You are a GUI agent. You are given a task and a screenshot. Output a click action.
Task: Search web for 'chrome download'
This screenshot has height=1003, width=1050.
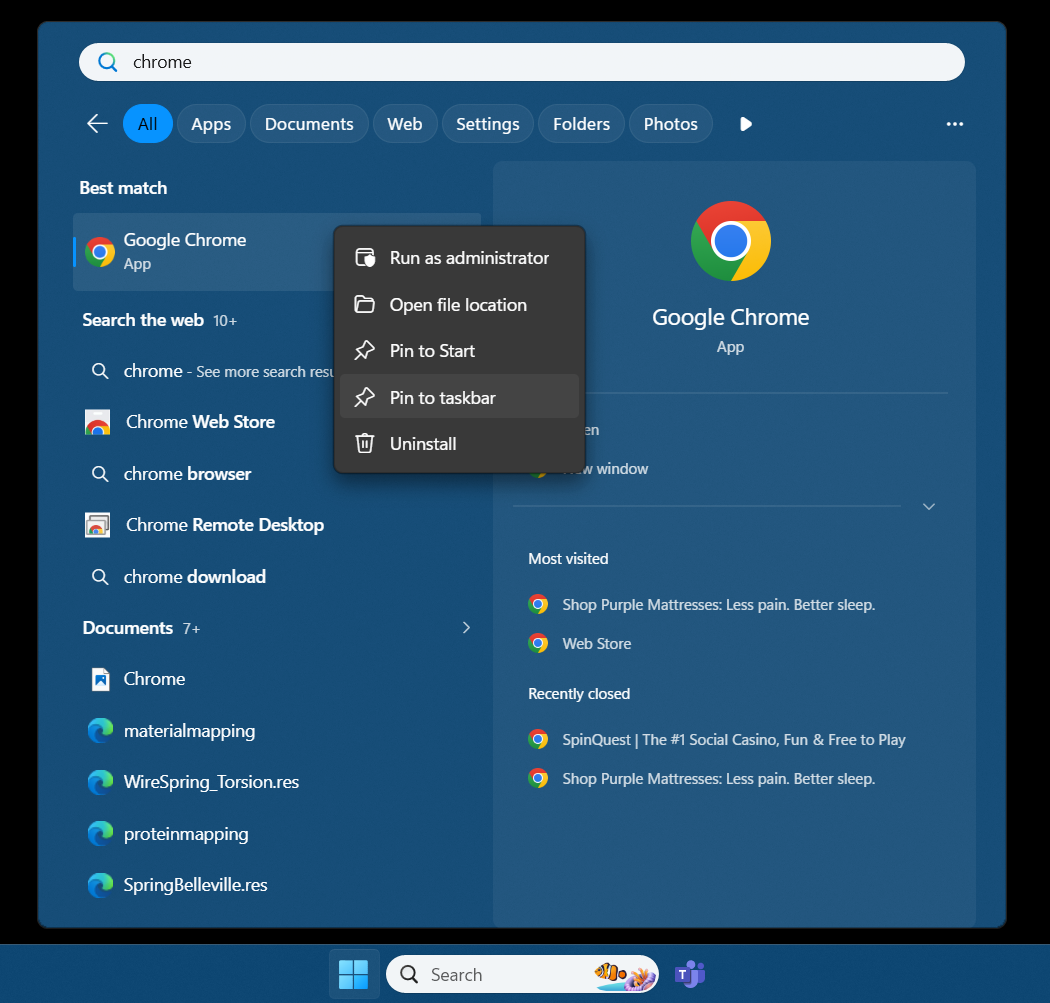click(276, 576)
